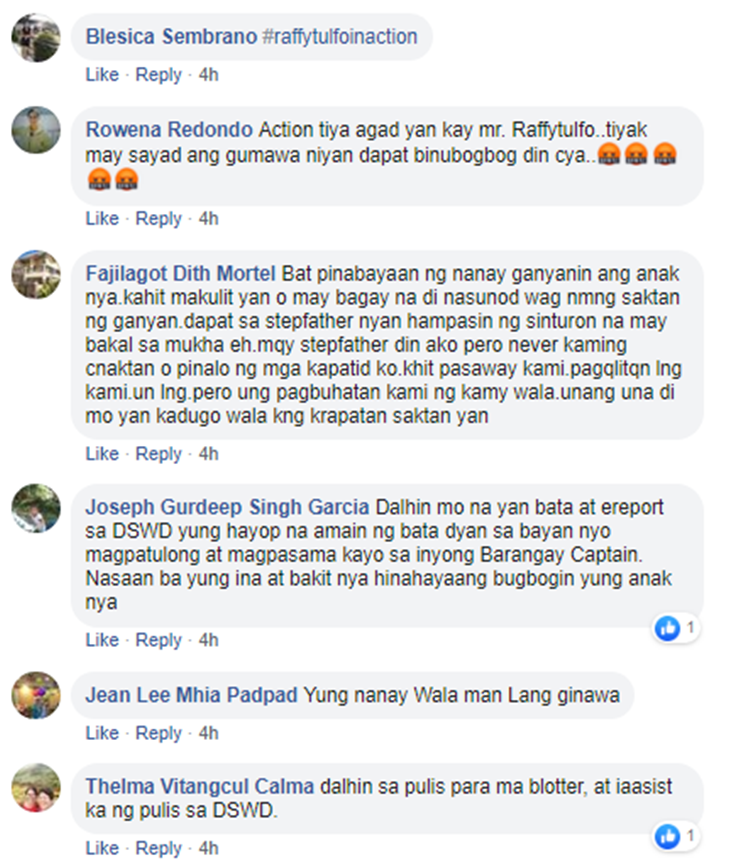View like reaction on Joseph's comment

(676, 628)
